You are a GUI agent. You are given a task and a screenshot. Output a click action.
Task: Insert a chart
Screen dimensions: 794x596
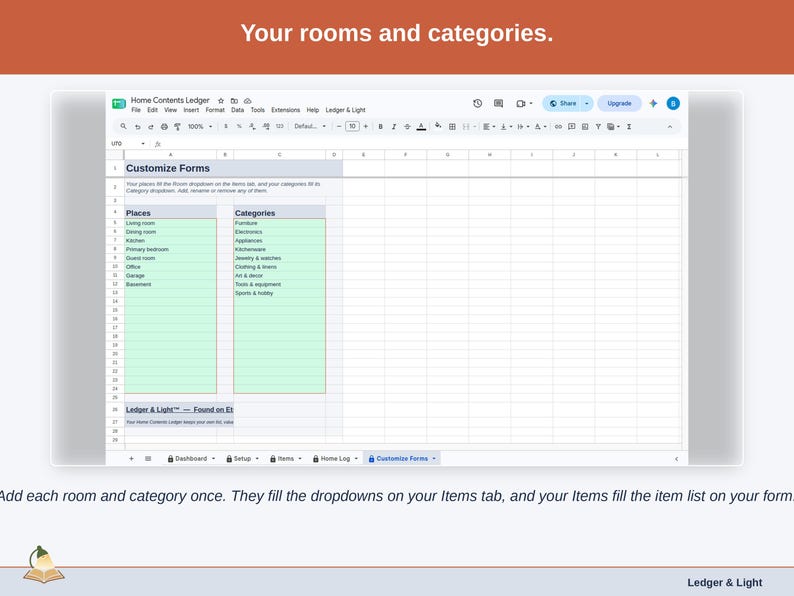click(585, 127)
